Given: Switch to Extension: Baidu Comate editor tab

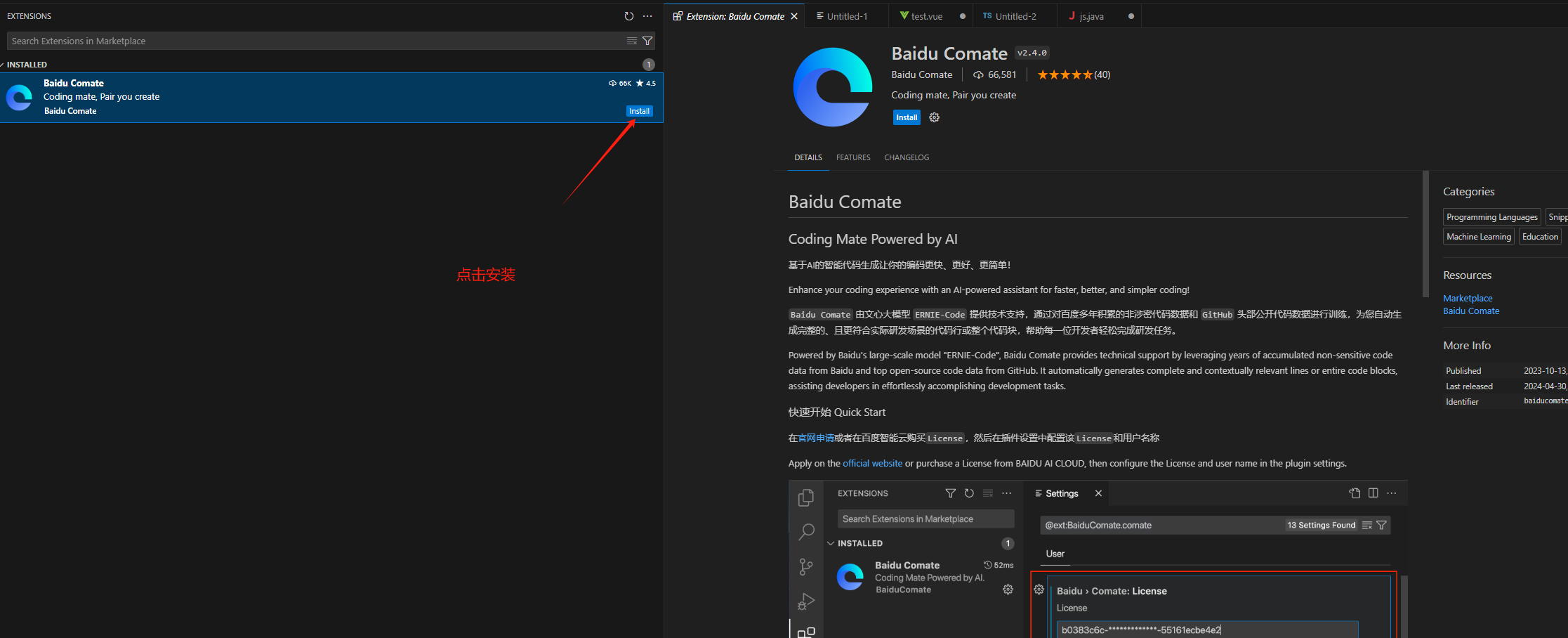Looking at the screenshot, I should click(734, 16).
